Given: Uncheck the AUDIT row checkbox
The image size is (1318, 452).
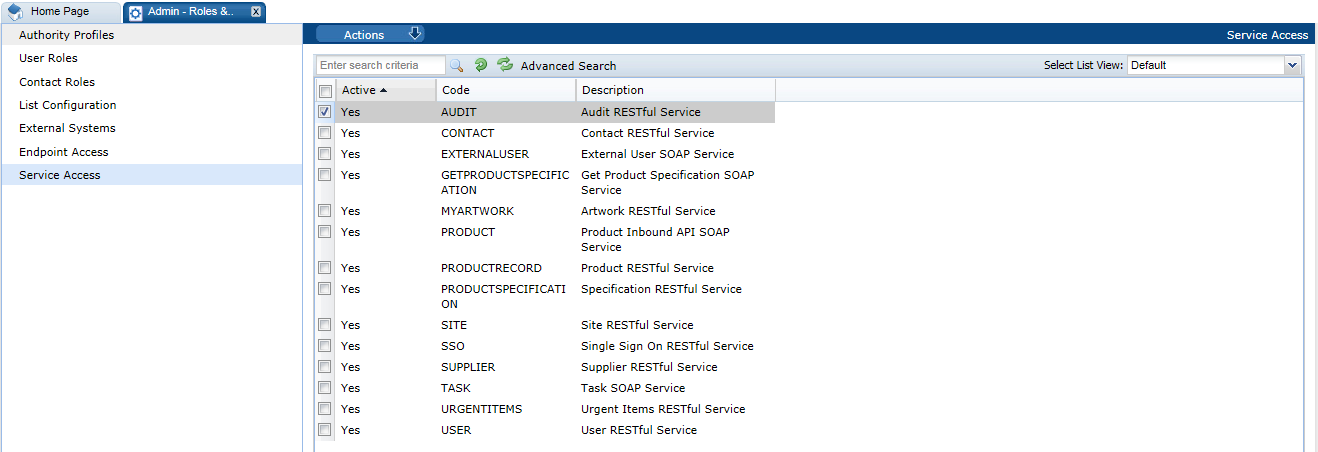Looking at the screenshot, I should [x=324, y=112].
